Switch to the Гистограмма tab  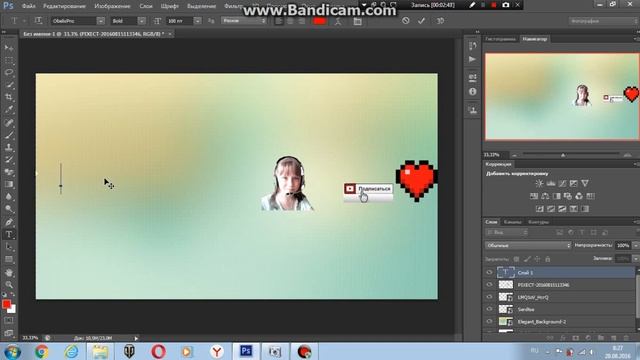[x=500, y=39]
